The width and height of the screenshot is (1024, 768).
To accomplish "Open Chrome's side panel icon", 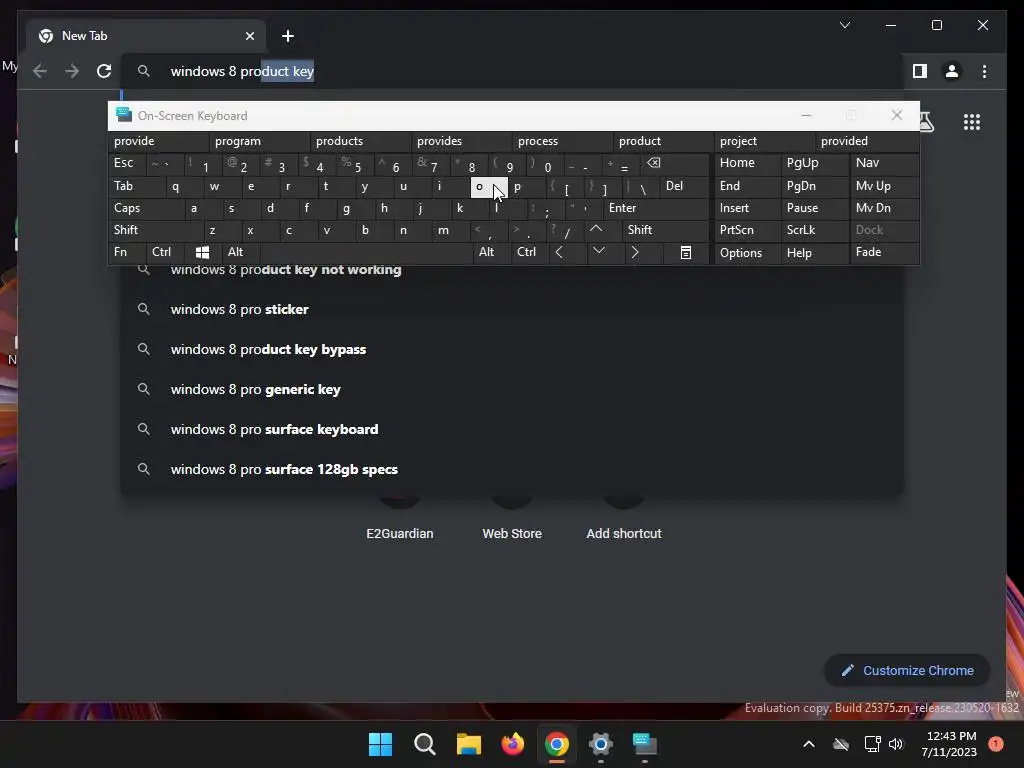I will point(920,71).
